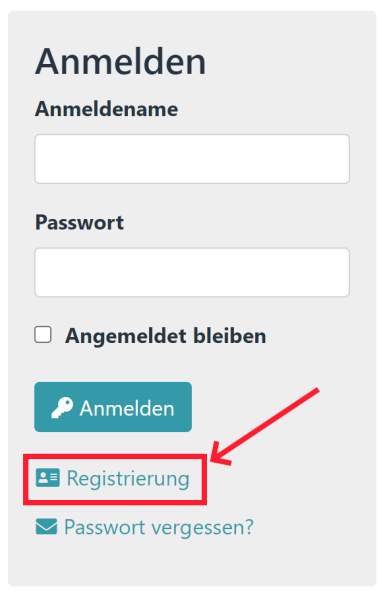Toggle the Angemeldet bleiben checkbox

click(x=43, y=335)
